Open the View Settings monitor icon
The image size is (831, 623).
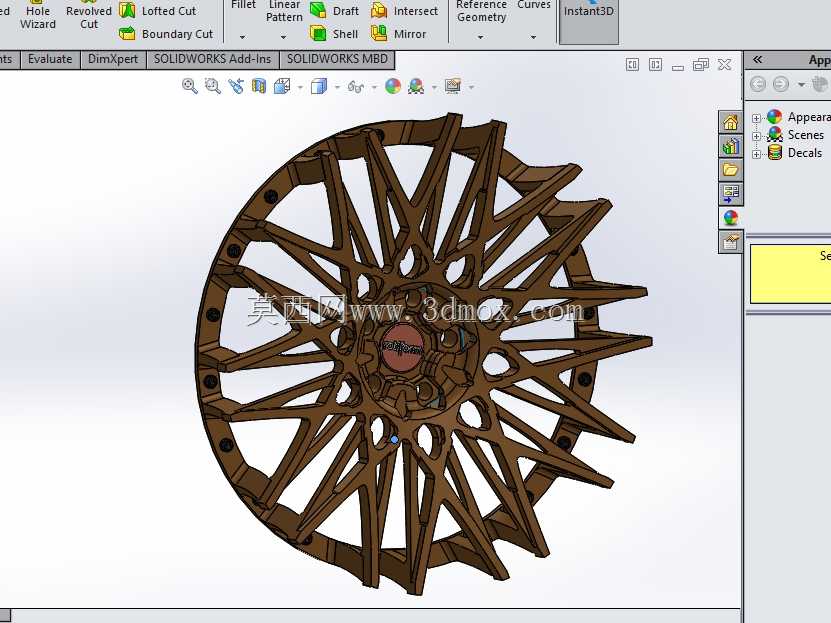(x=453, y=86)
